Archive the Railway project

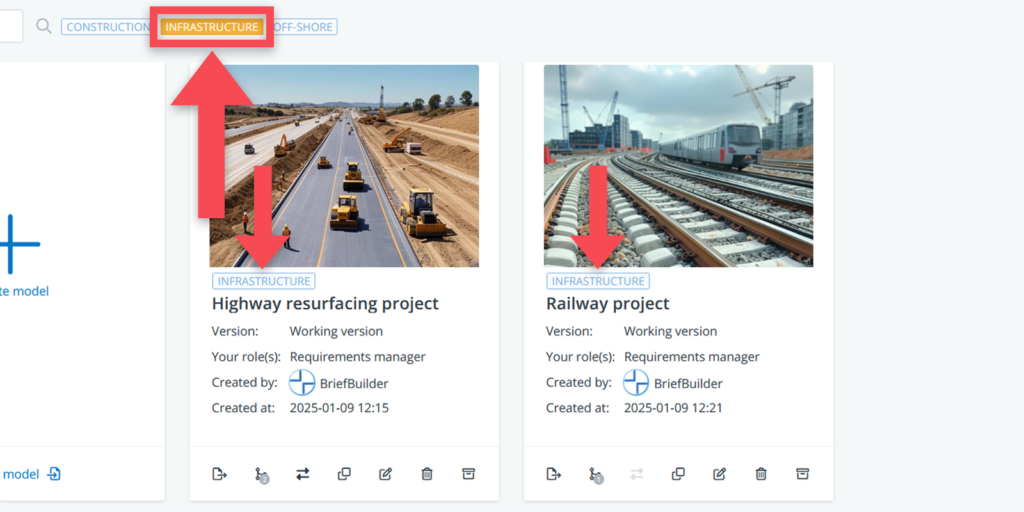[802, 474]
